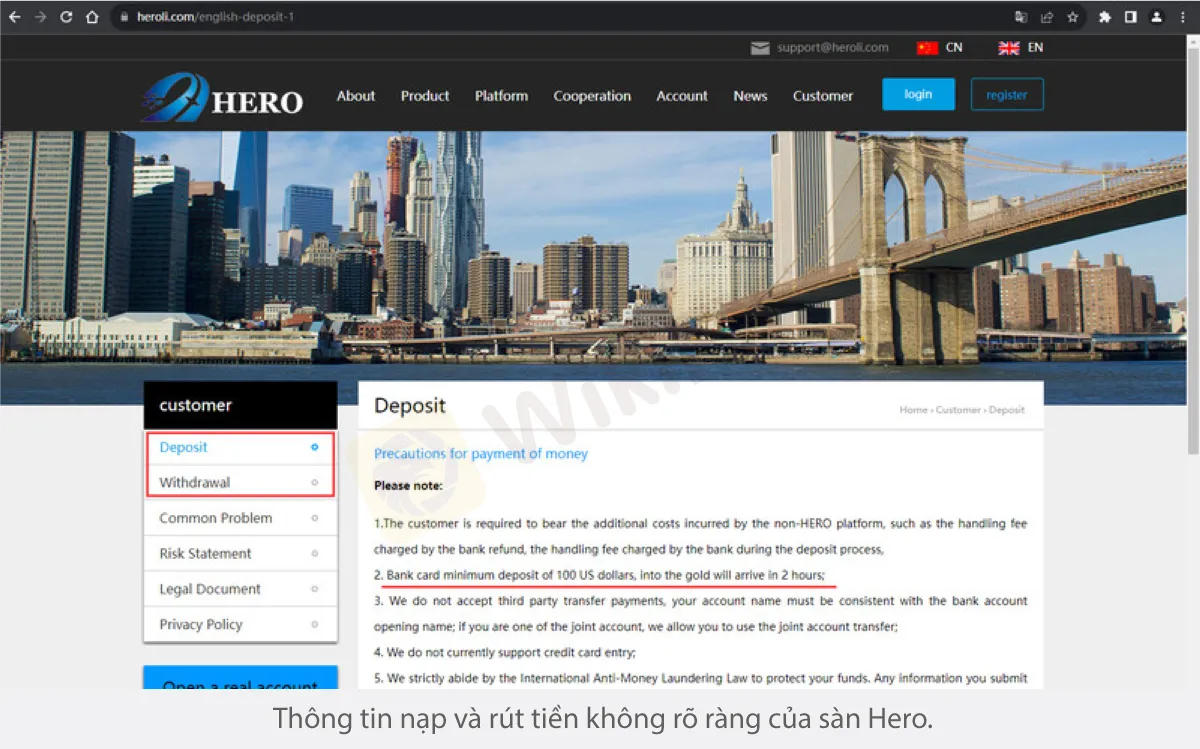Open the browser profile avatar icon

pos(1157,17)
